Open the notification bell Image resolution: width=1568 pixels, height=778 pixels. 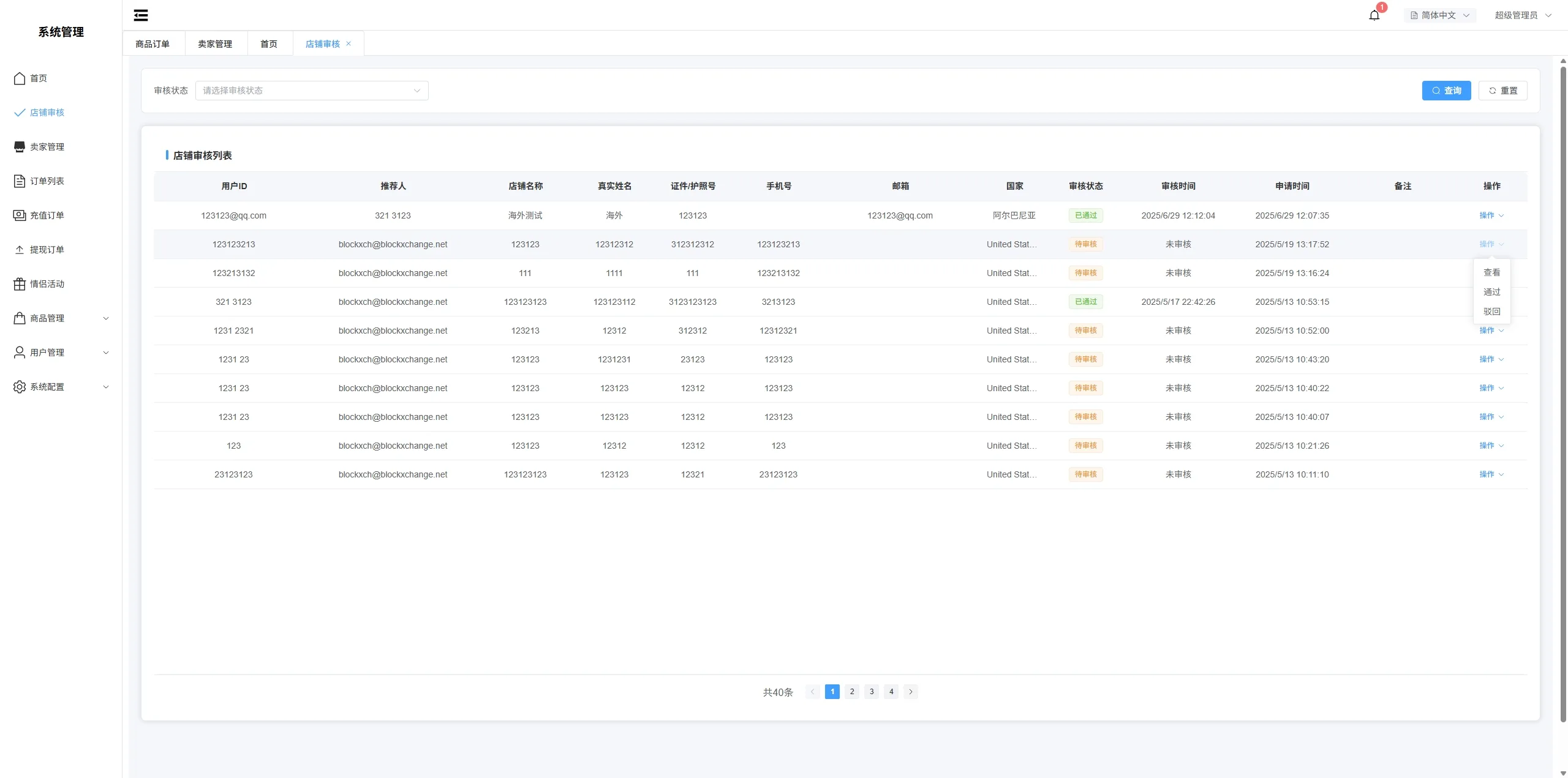1374,15
